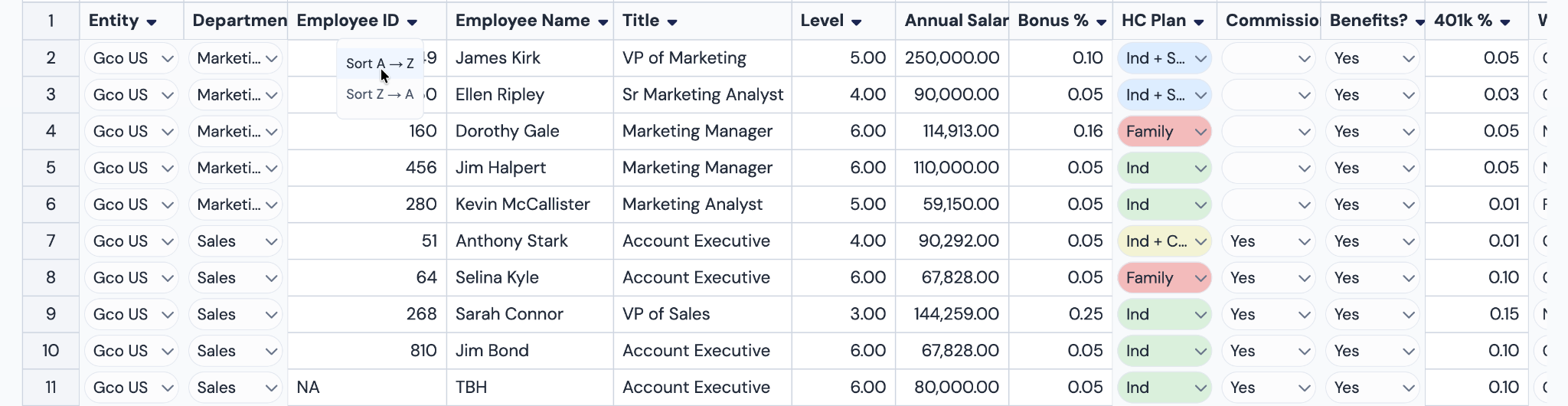Open the 401k % column filter arrow

(x=1505, y=22)
